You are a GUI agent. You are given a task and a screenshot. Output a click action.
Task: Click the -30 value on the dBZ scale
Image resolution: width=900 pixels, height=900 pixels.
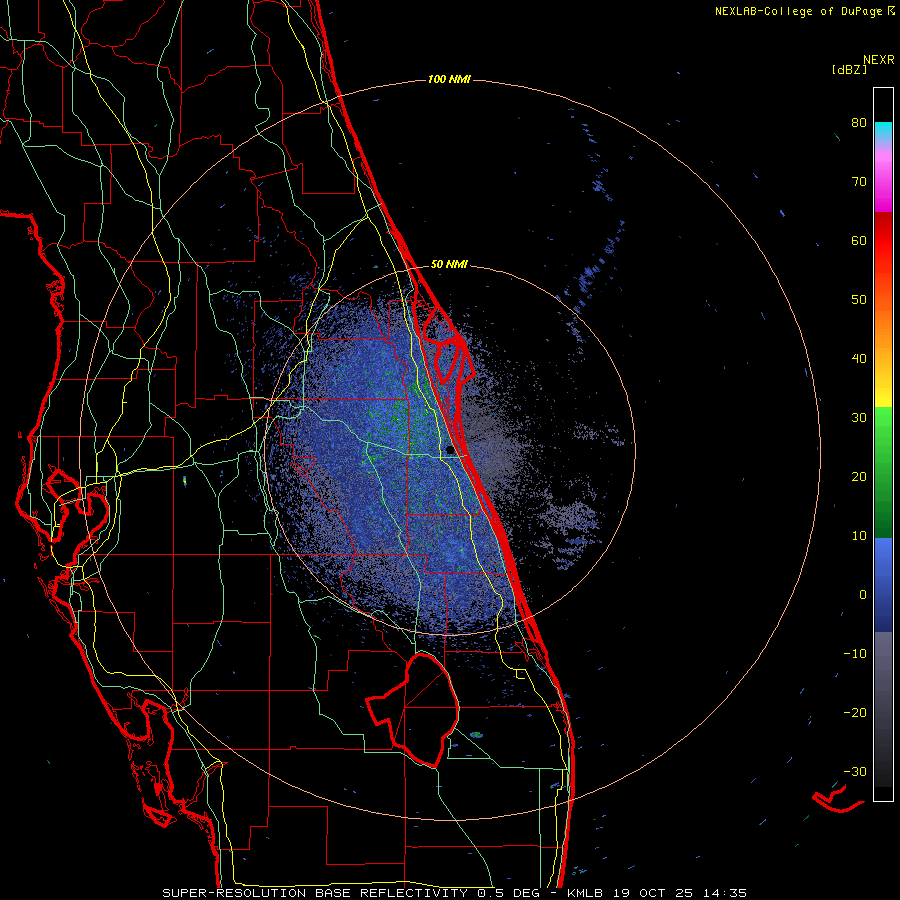[x=855, y=771]
